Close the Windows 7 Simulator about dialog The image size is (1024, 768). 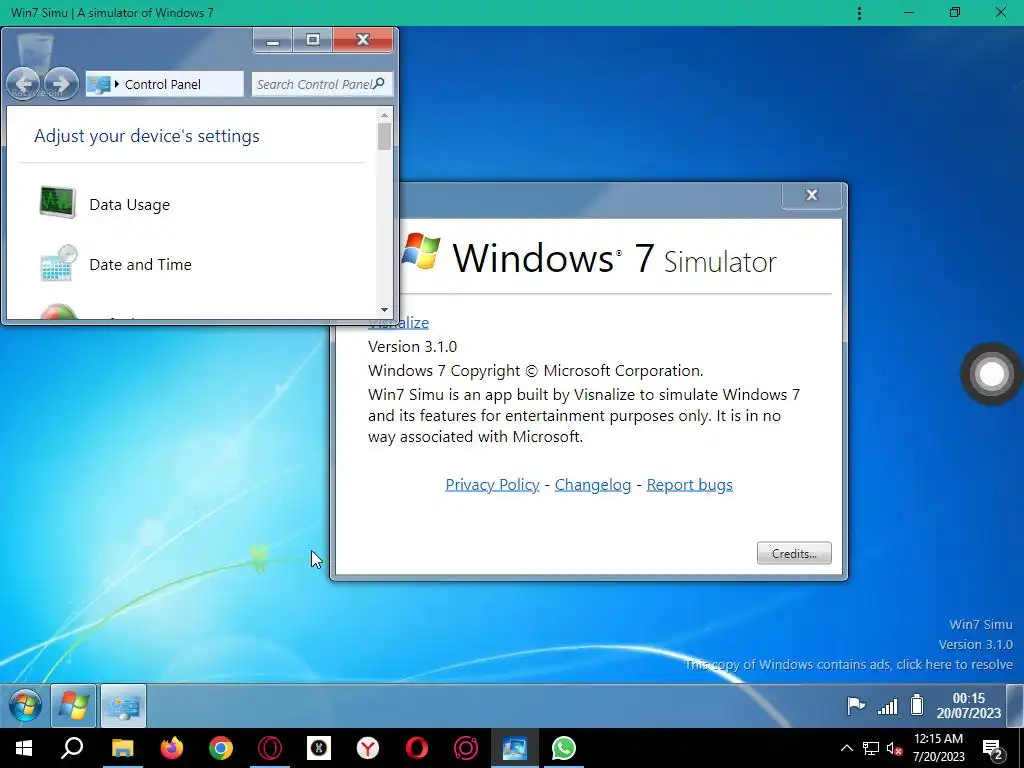click(812, 195)
